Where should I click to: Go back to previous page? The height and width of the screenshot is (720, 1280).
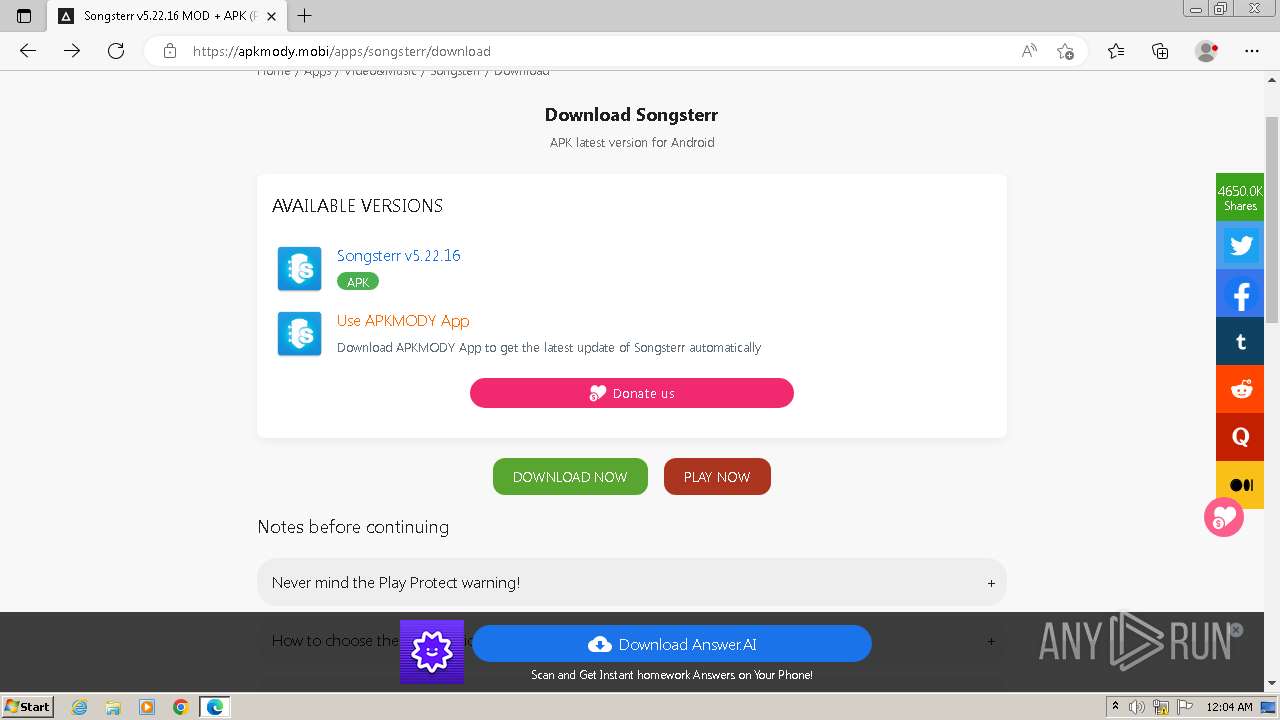click(28, 51)
